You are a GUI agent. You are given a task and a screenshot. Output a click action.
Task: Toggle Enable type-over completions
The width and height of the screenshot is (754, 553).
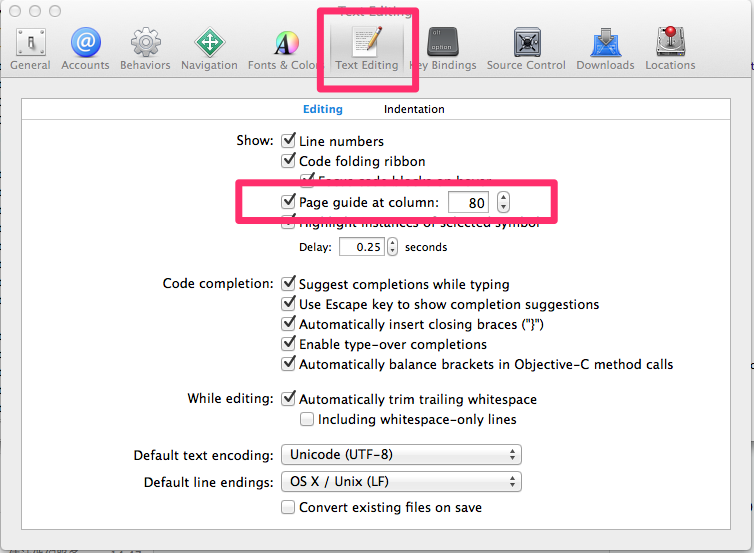click(289, 344)
